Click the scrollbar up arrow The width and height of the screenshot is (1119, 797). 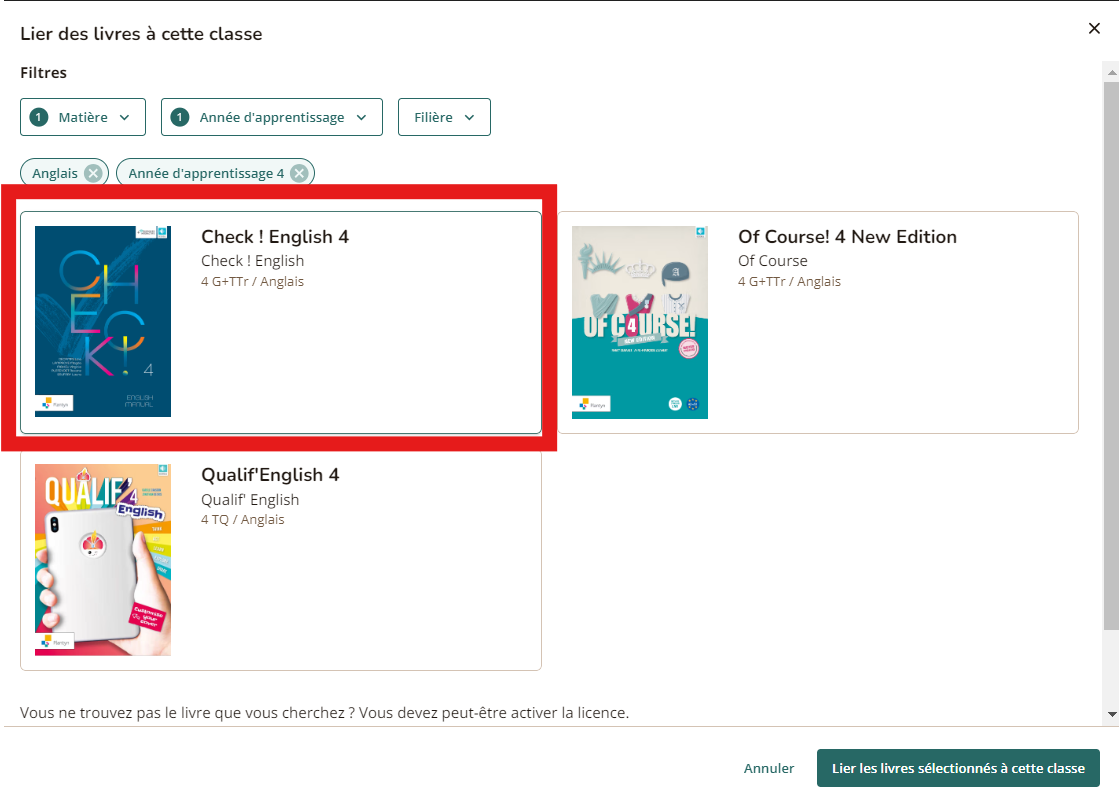coord(1111,72)
